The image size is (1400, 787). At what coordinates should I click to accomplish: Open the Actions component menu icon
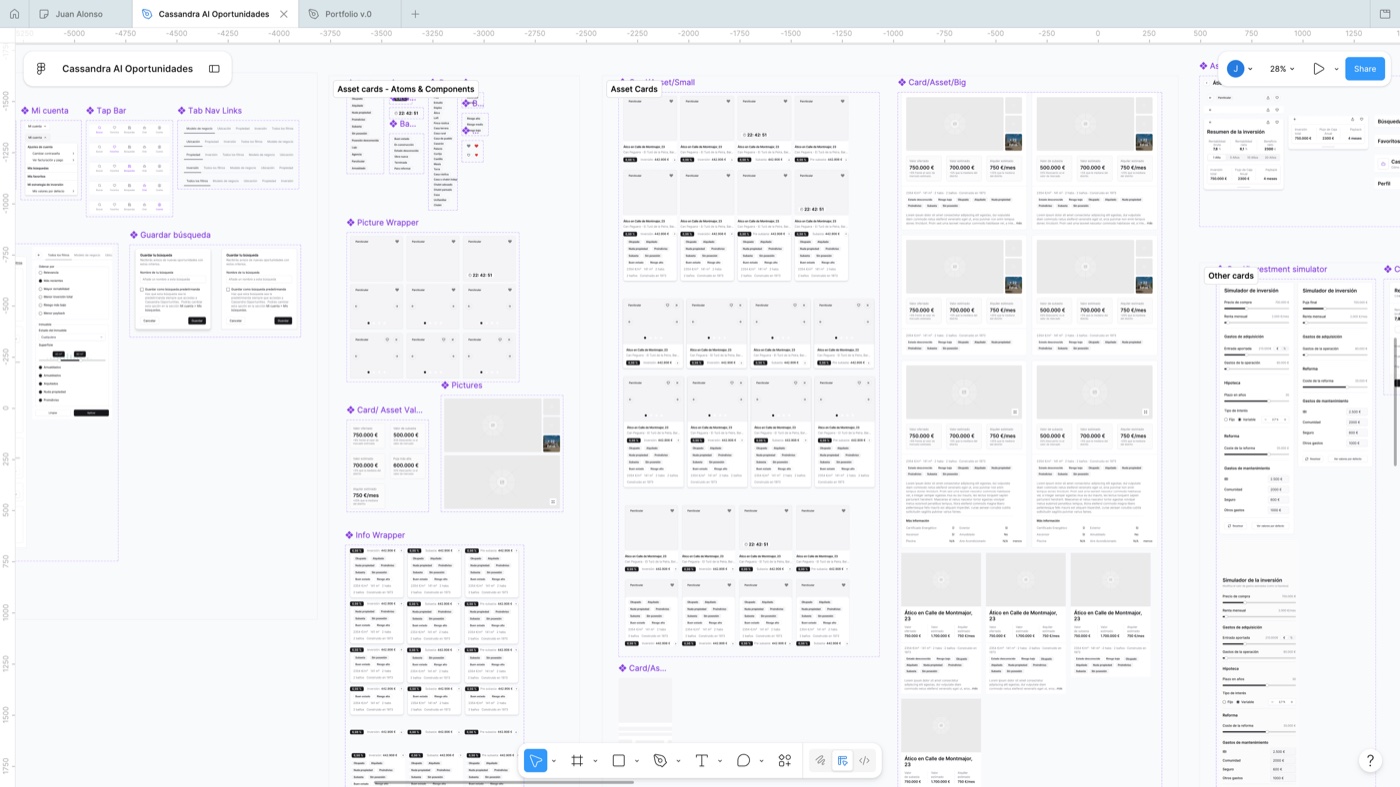785,761
